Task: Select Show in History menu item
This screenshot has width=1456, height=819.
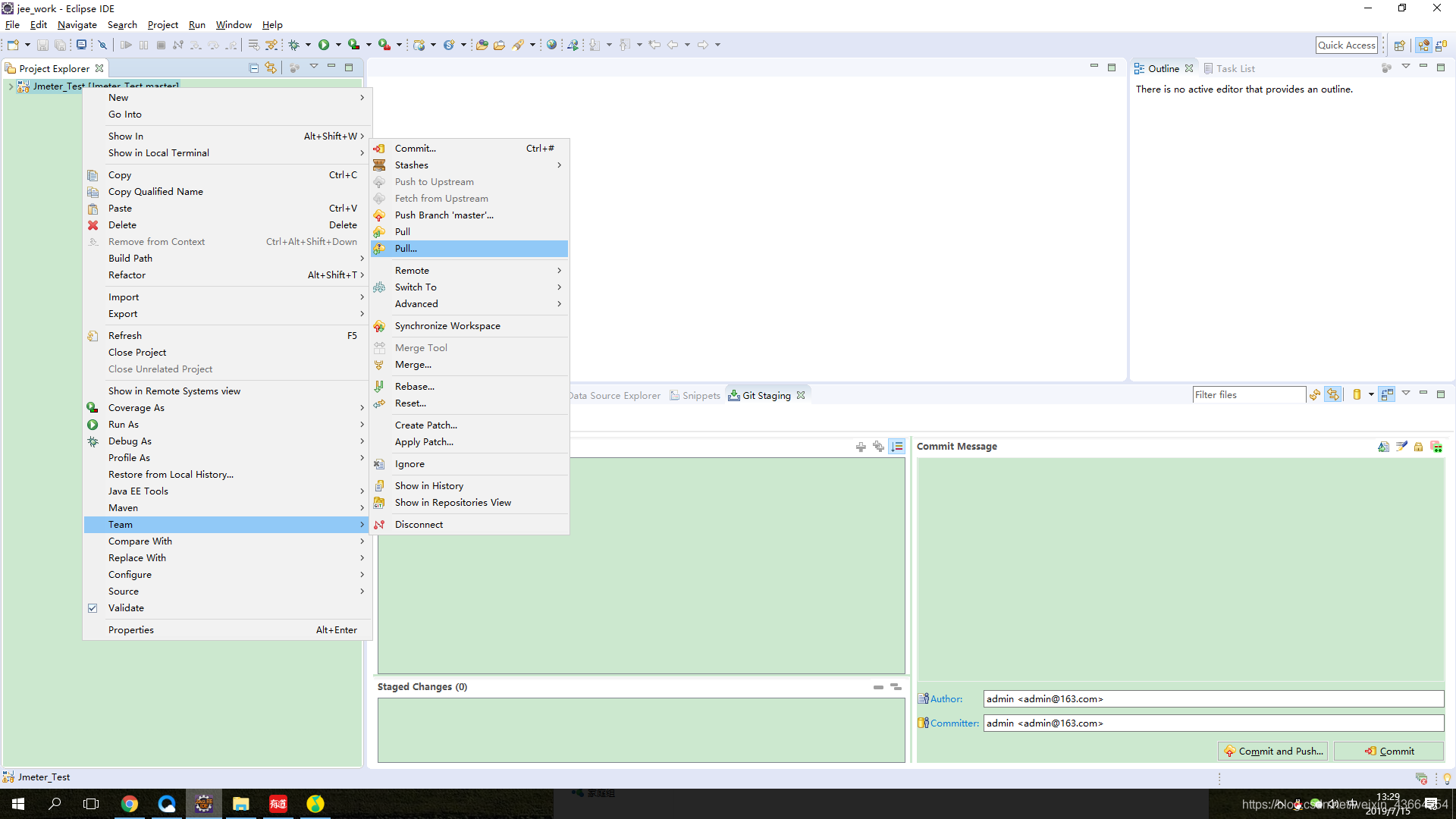Action: 470,486
